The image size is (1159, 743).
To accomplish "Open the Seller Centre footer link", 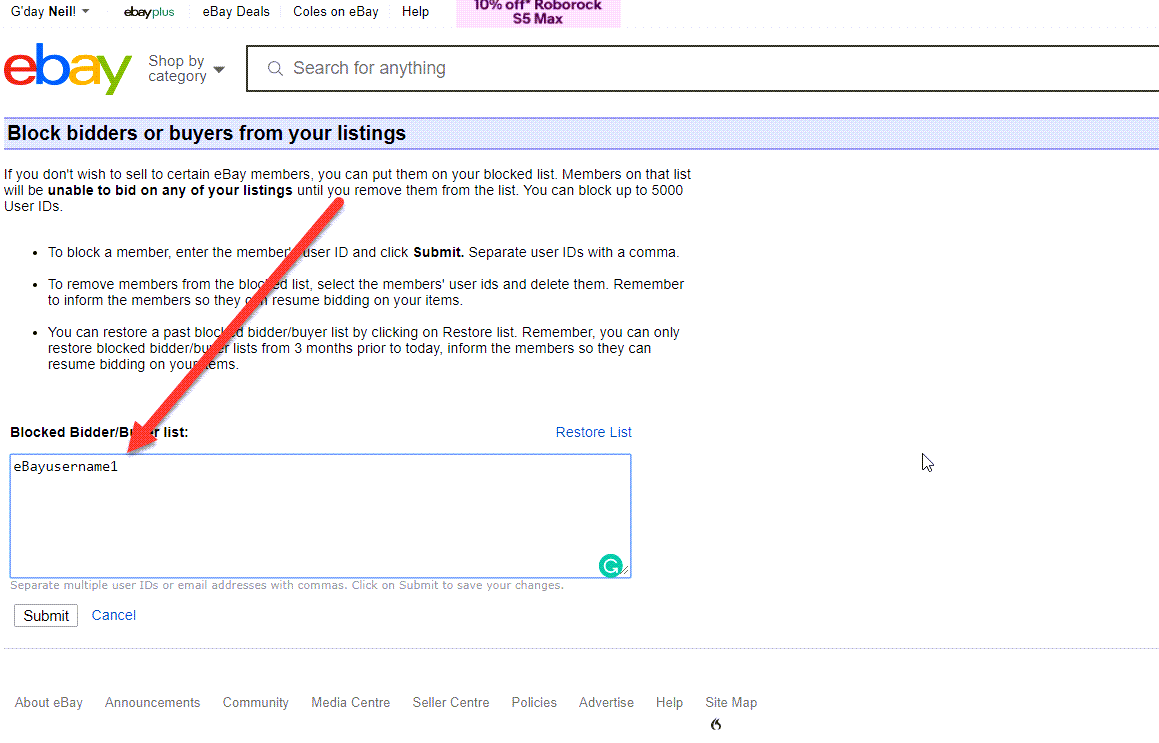I will [x=451, y=702].
